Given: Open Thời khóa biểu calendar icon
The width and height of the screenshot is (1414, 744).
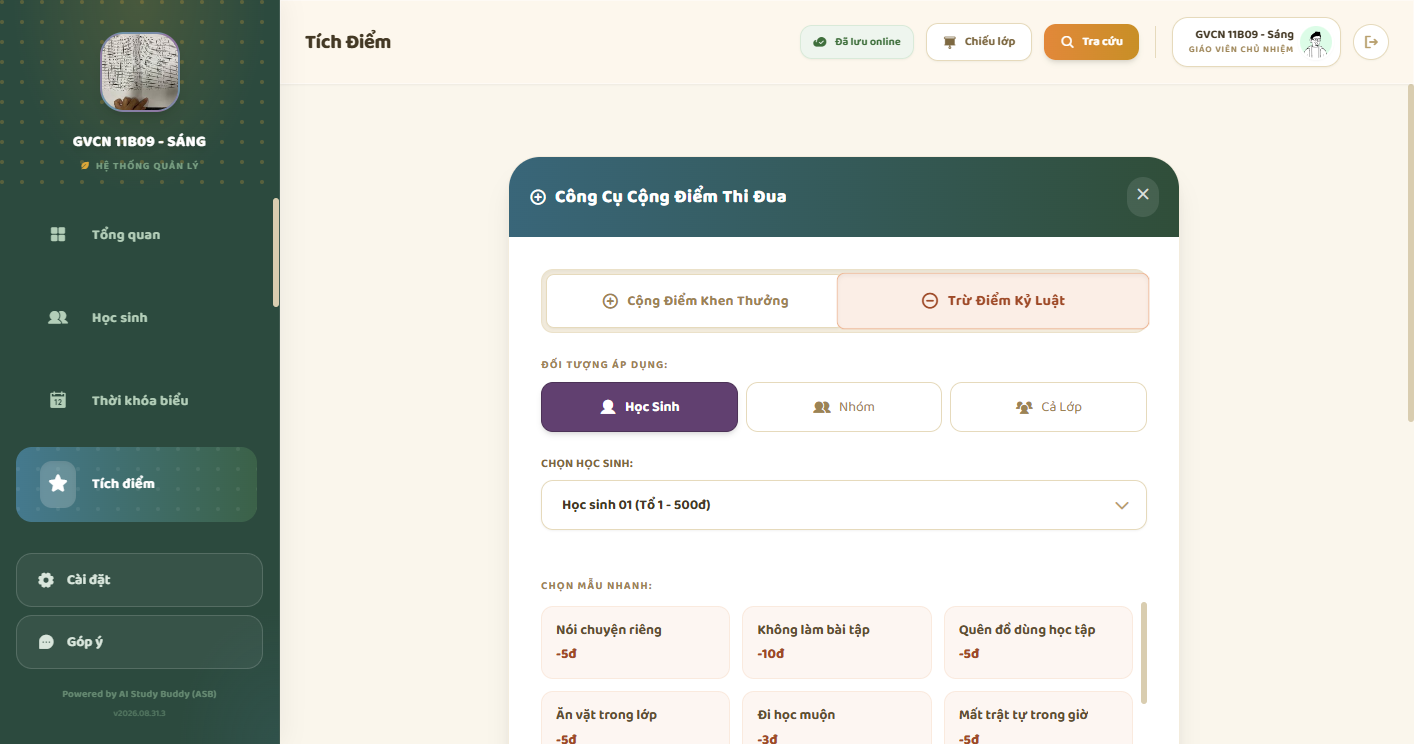Looking at the screenshot, I should (x=58, y=400).
